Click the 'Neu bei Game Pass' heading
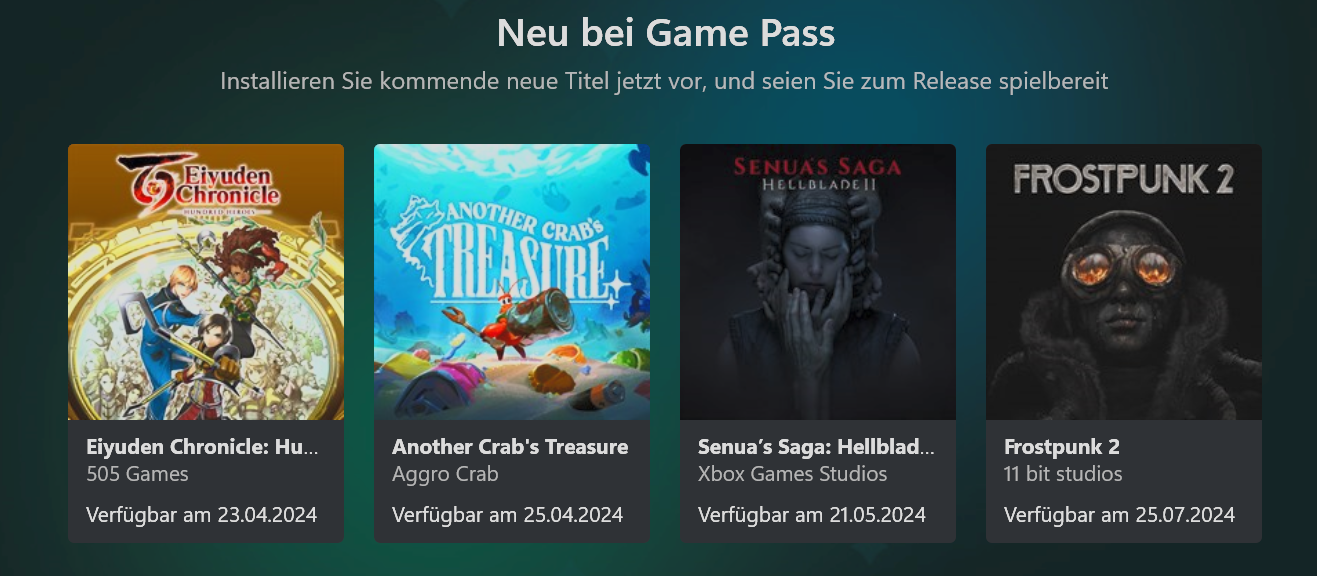 click(666, 34)
